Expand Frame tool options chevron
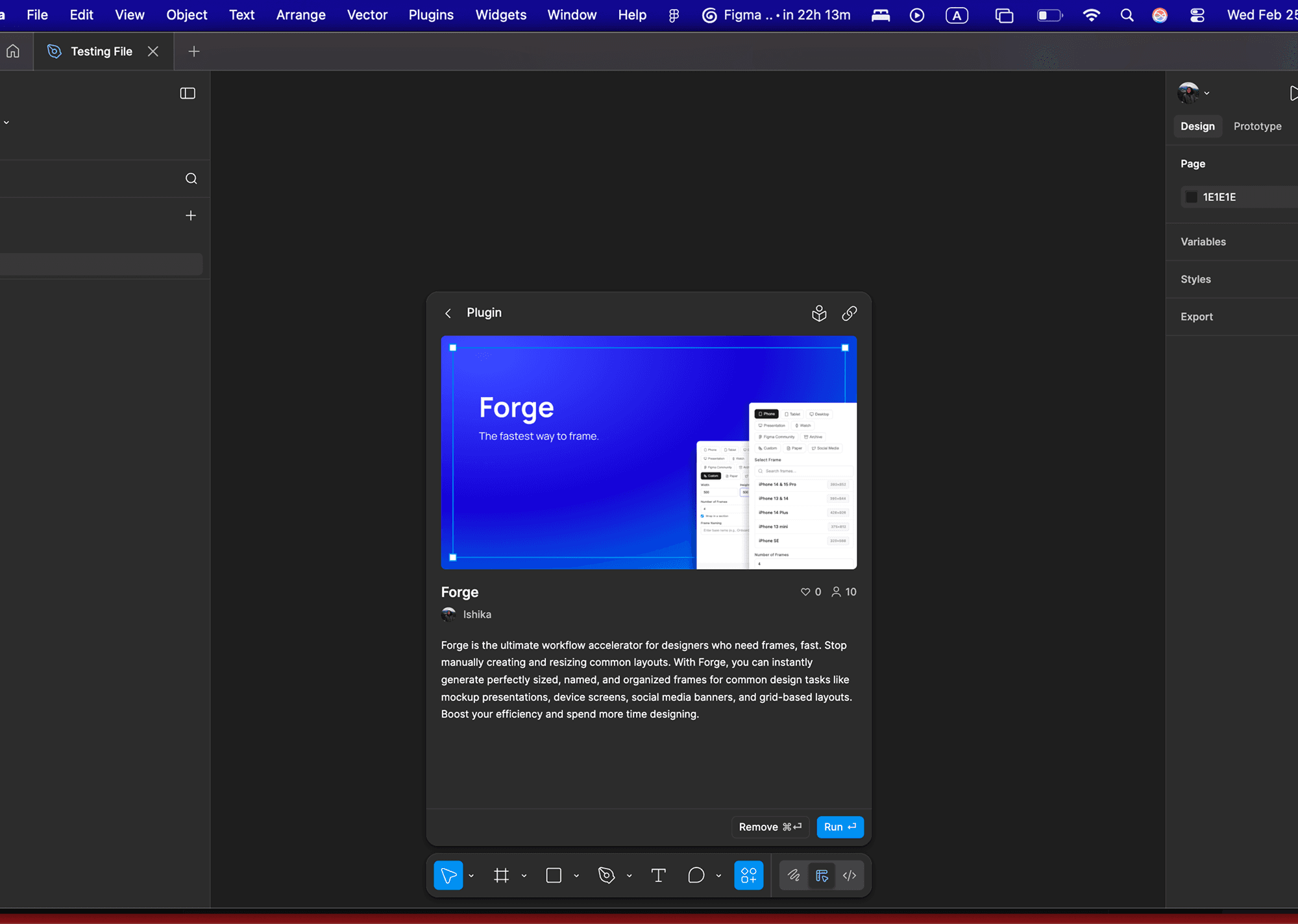 point(524,876)
